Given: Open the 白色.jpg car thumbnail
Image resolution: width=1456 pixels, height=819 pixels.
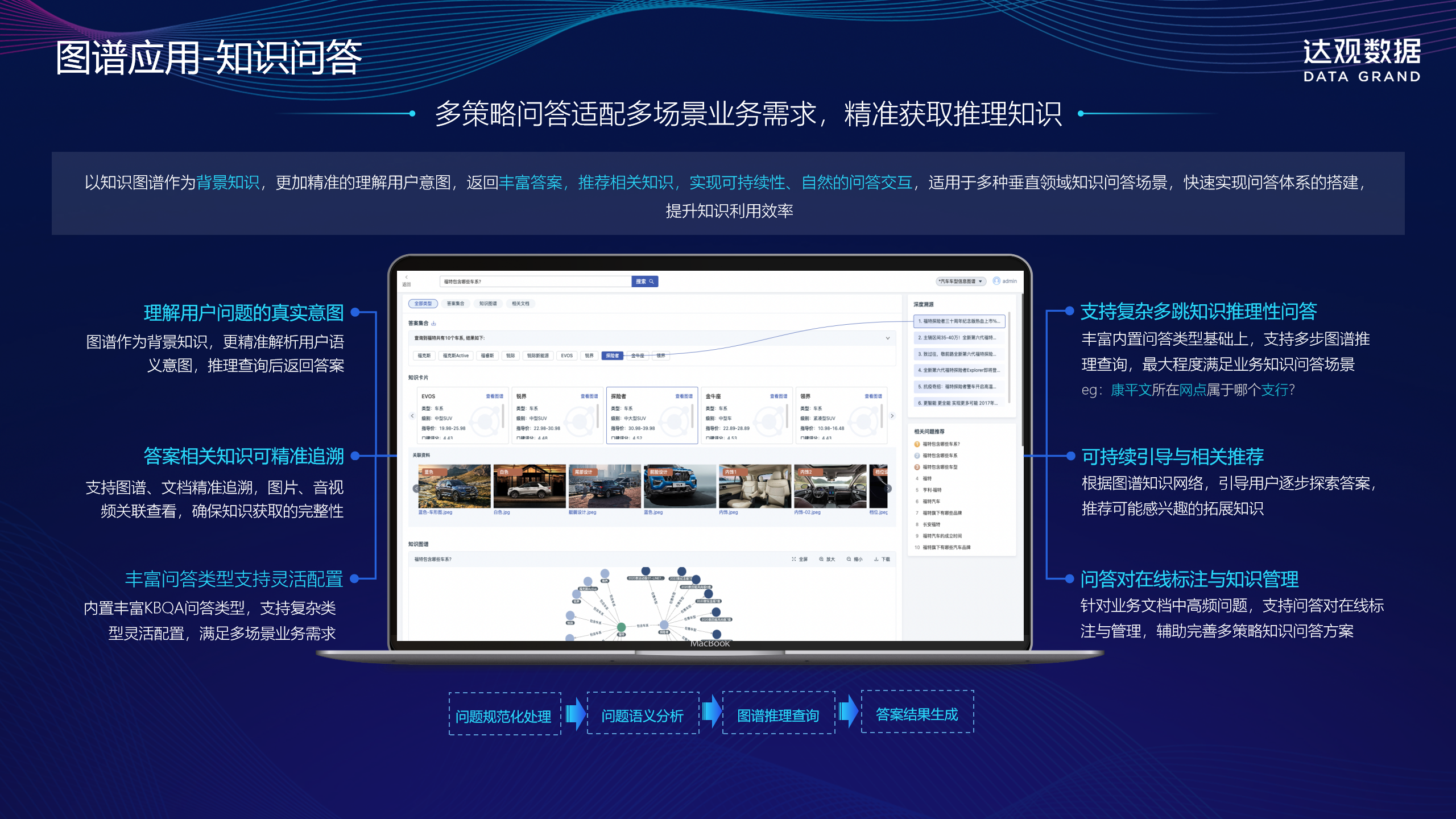Looking at the screenshot, I should [529, 486].
